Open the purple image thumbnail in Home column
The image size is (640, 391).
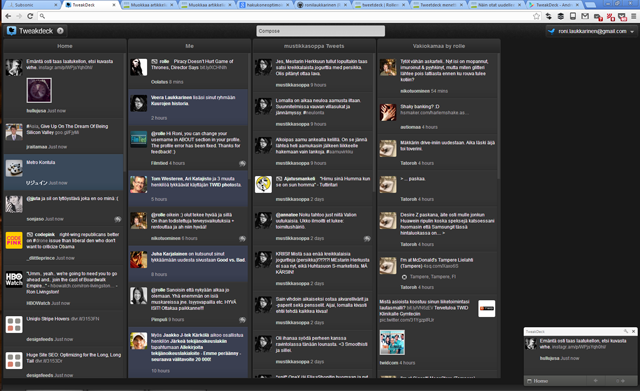click(39, 90)
